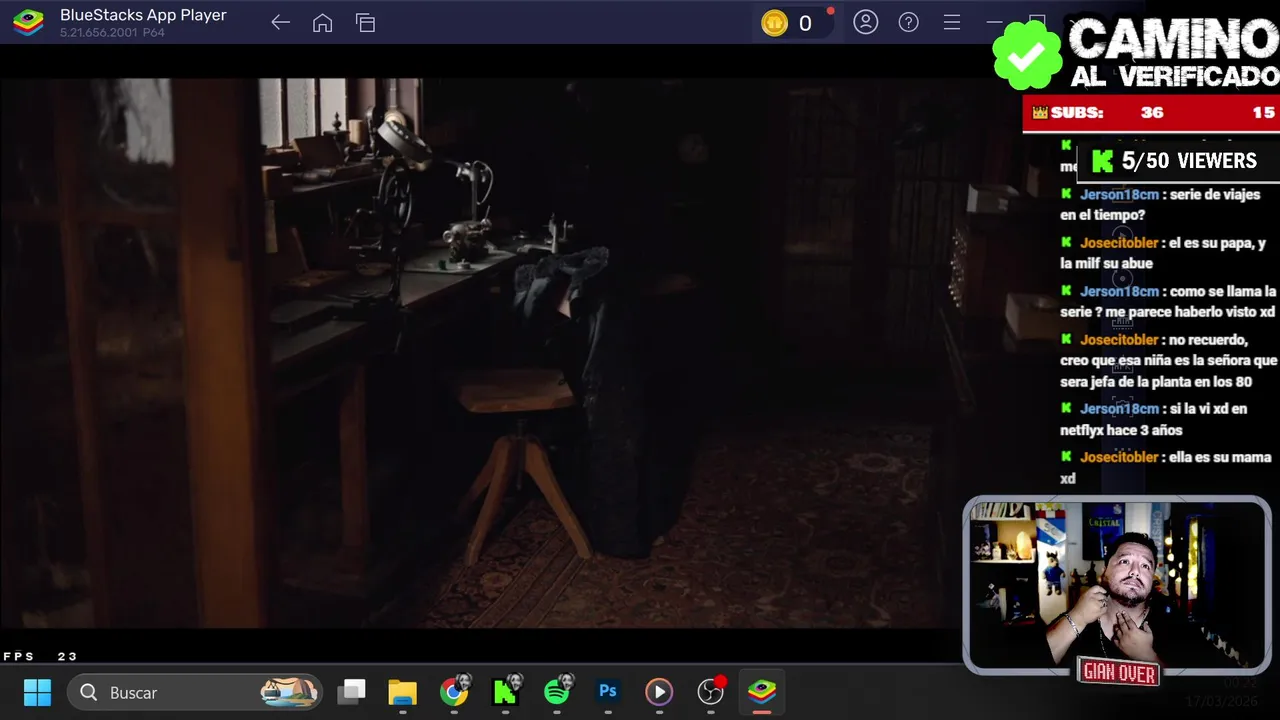The height and width of the screenshot is (720, 1280).
Task: Click the video playing in BlueStacks
Action: 480,353
